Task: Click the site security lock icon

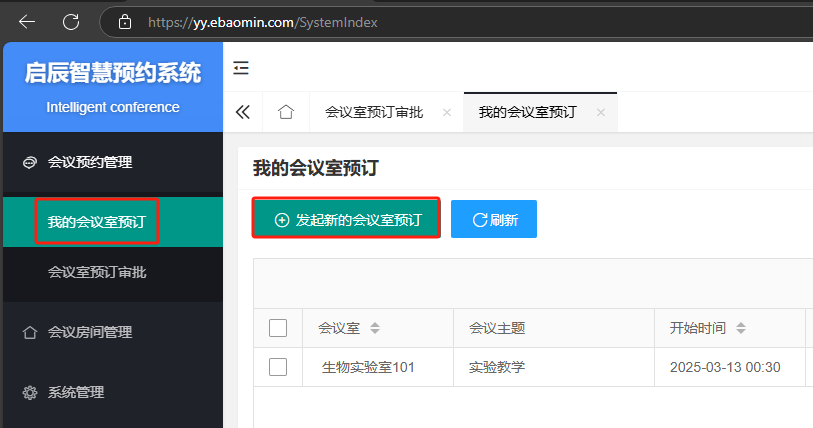Action: coord(124,21)
